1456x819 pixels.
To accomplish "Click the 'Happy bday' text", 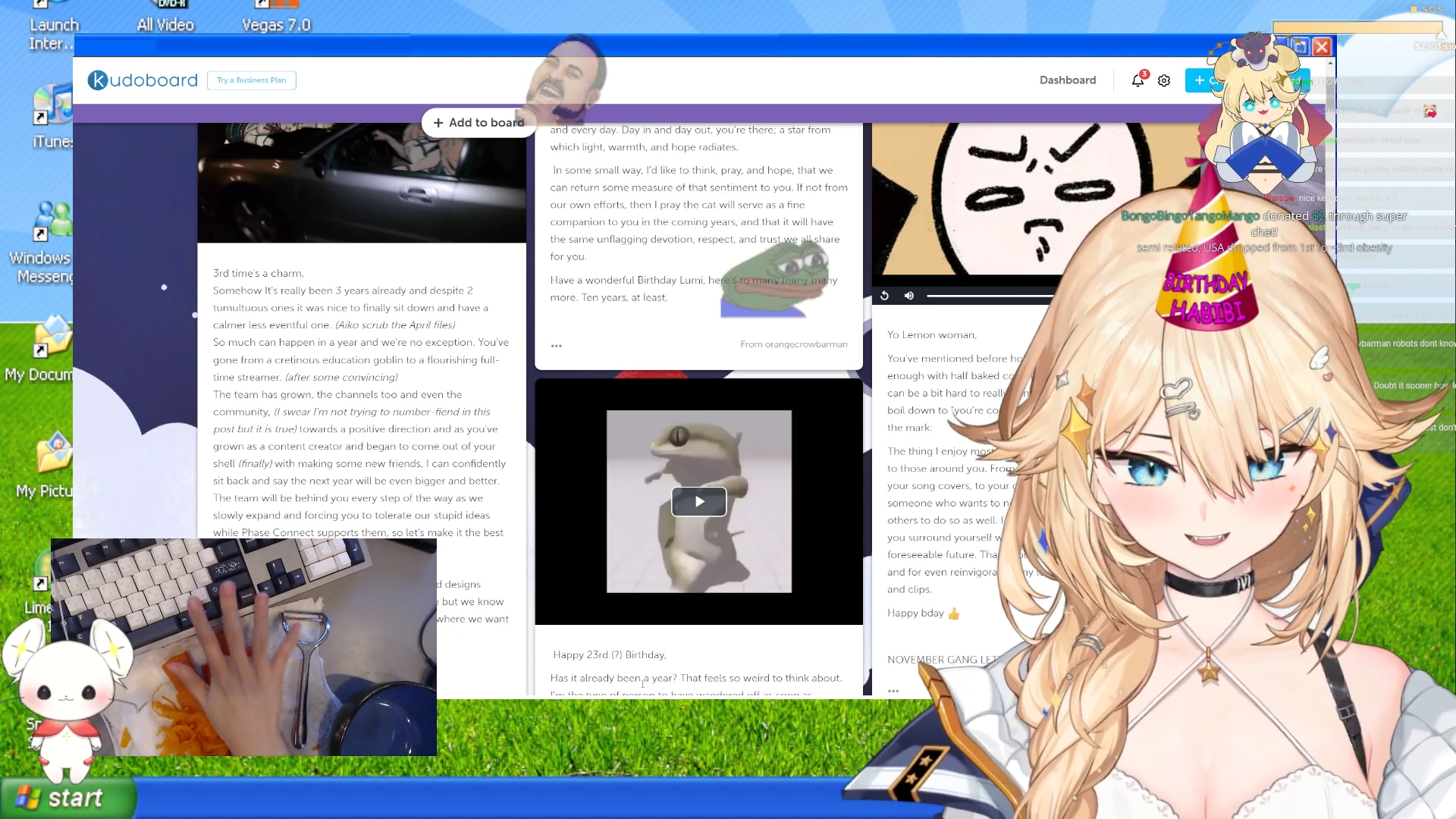I will click(916, 613).
